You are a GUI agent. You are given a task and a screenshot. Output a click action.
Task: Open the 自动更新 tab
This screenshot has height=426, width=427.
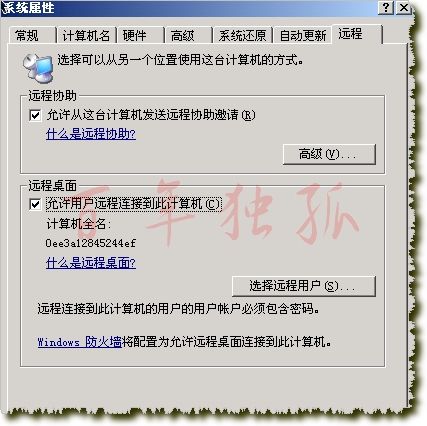coord(302,35)
